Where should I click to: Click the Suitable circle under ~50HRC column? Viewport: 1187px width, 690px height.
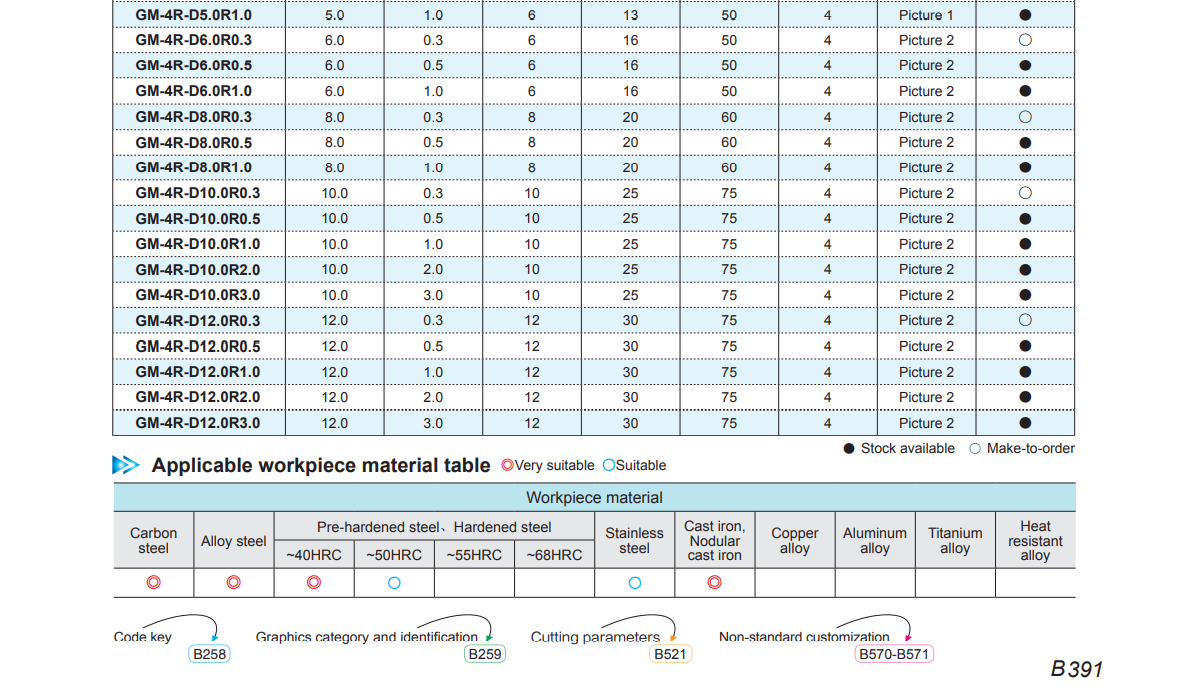pos(394,582)
